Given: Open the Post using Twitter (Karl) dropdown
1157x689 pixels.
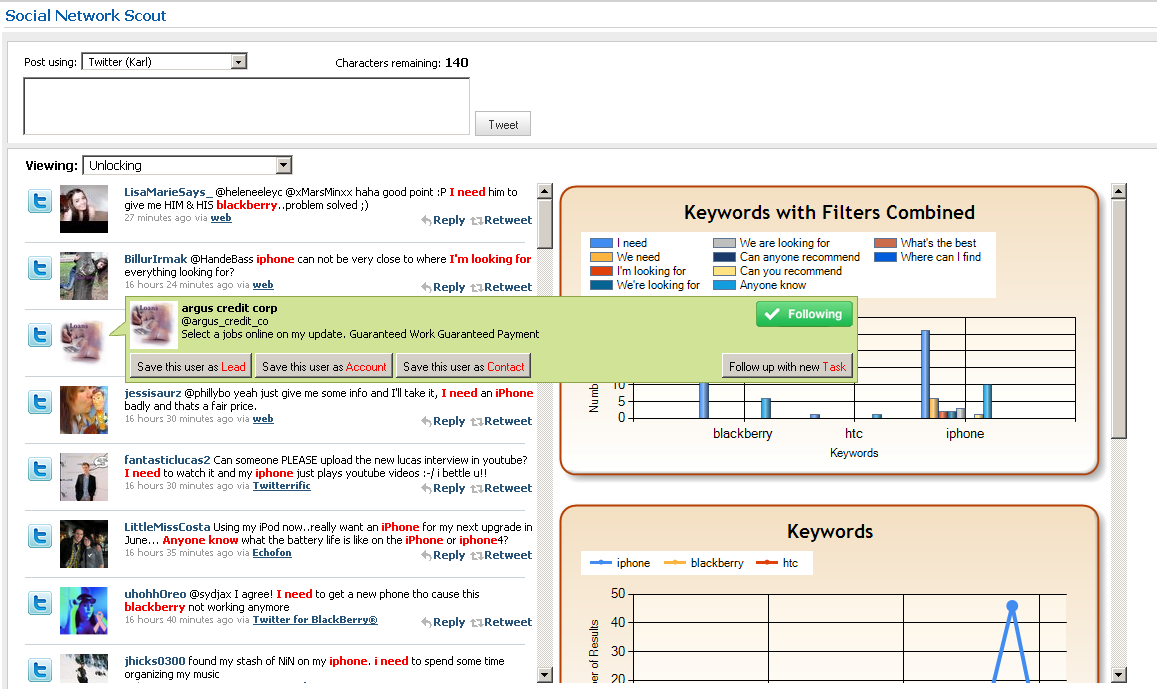Looking at the screenshot, I should click(x=164, y=62).
